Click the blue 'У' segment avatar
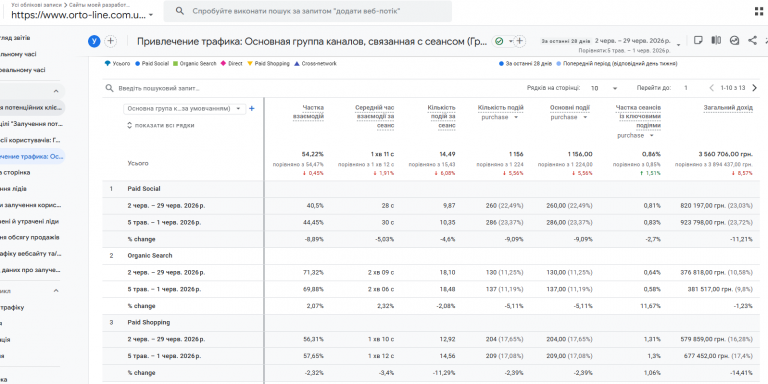 pyautogui.click(x=94, y=42)
